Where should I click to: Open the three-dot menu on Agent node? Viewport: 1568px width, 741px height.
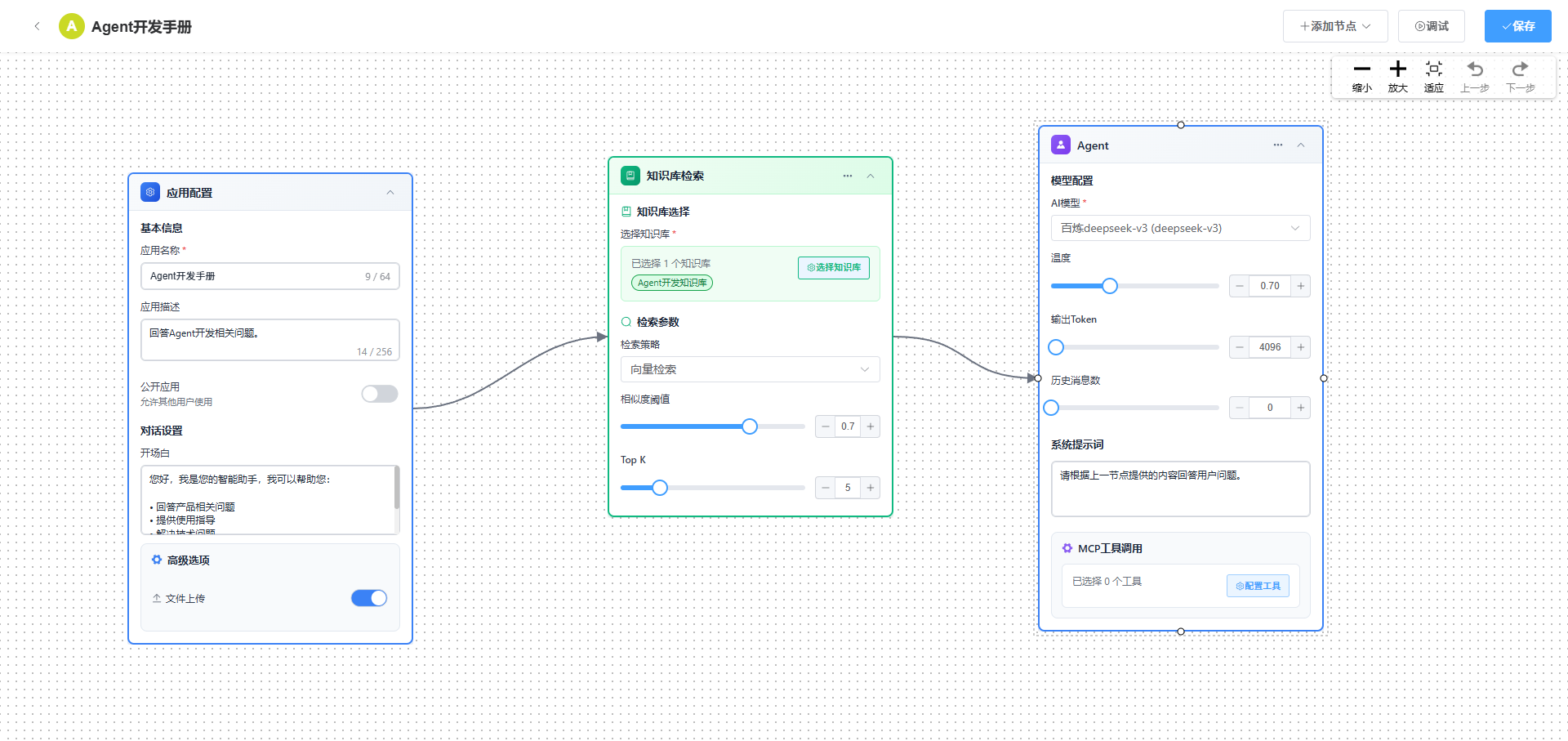(x=1277, y=145)
